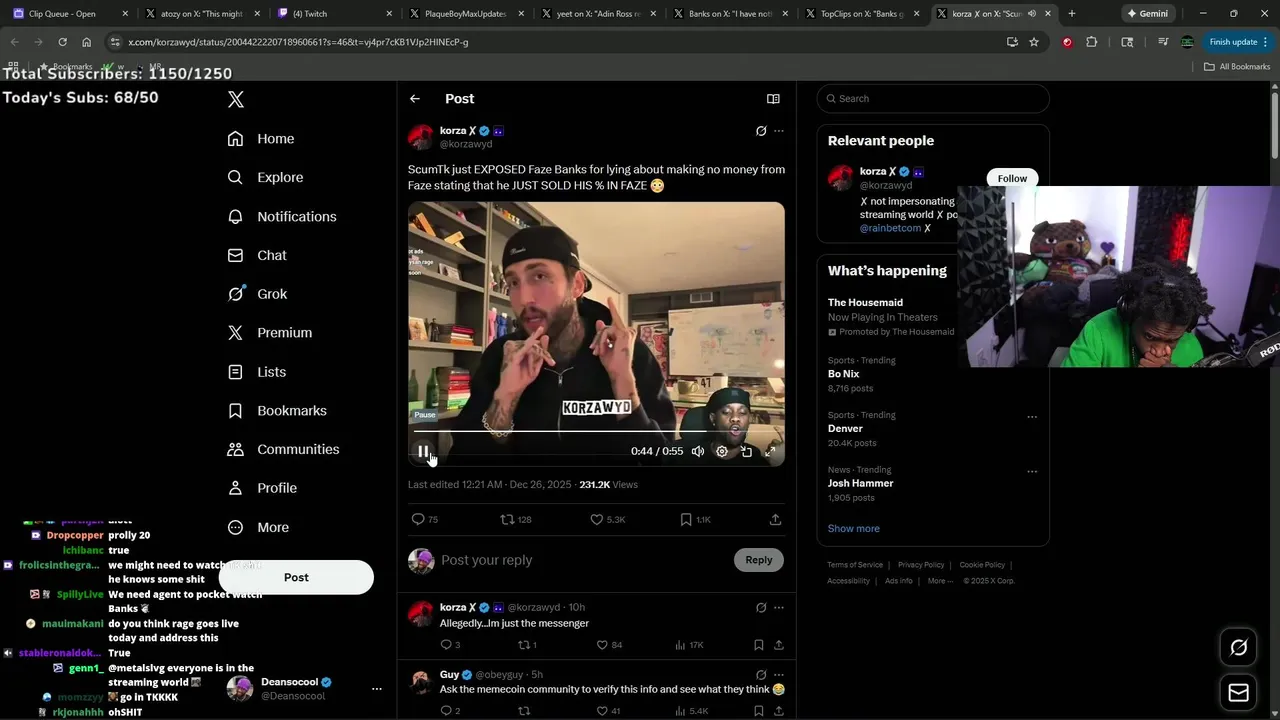Open Lists in the sidebar
The height and width of the screenshot is (720, 1280).
point(257,372)
